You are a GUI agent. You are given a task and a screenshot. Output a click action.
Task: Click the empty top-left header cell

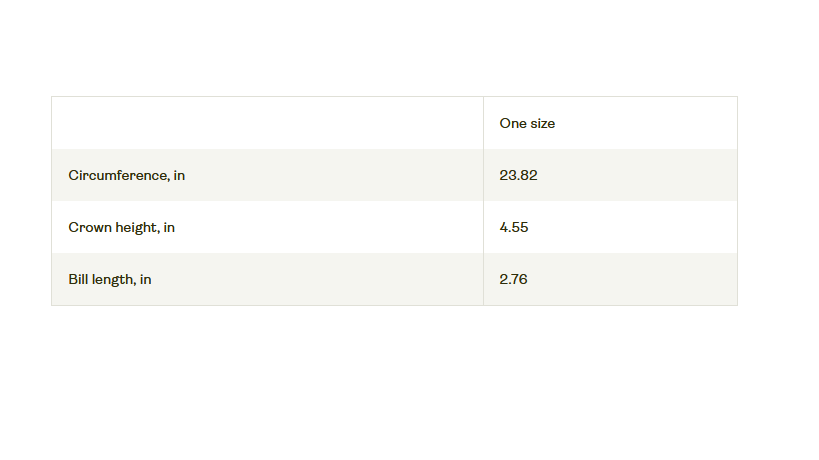click(x=267, y=123)
